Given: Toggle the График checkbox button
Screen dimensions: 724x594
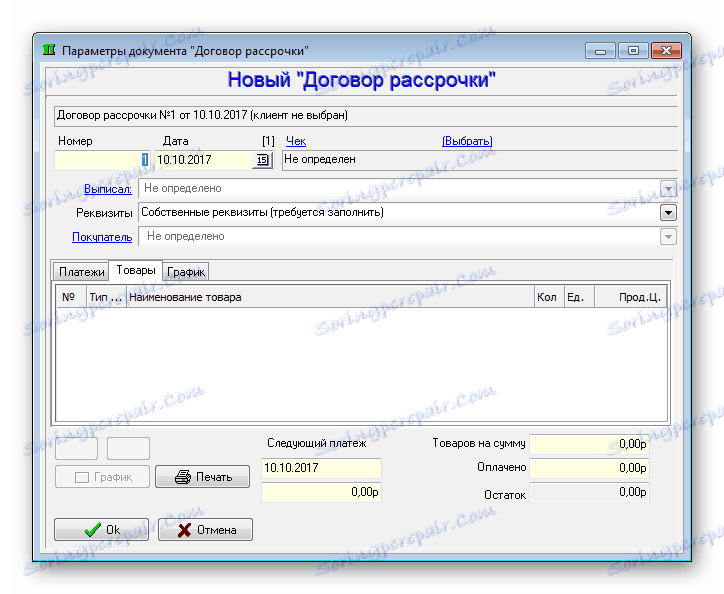Looking at the screenshot, I should click(103, 477).
